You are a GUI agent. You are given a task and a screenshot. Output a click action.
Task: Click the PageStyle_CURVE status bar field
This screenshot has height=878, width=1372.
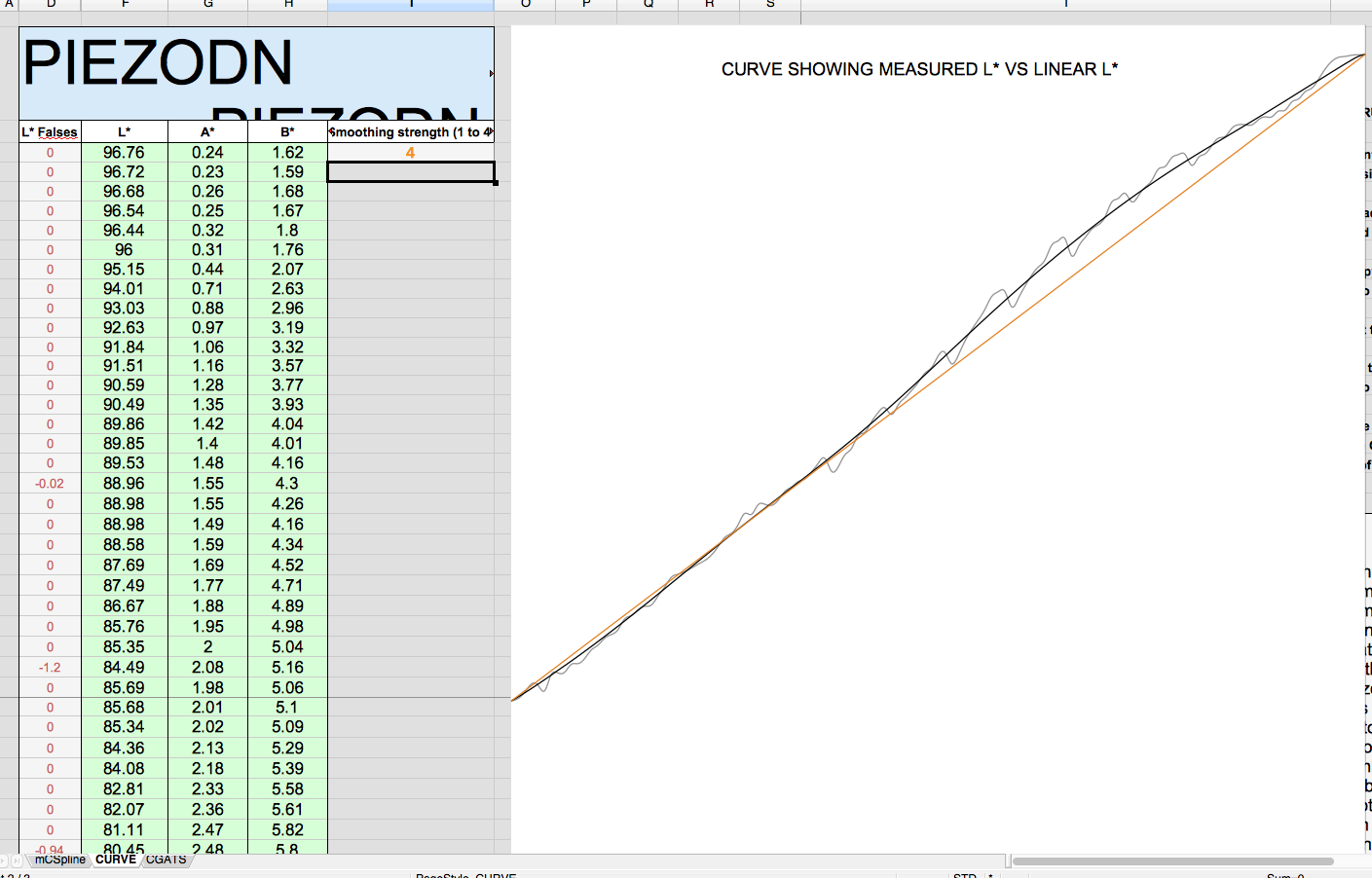[465, 875]
